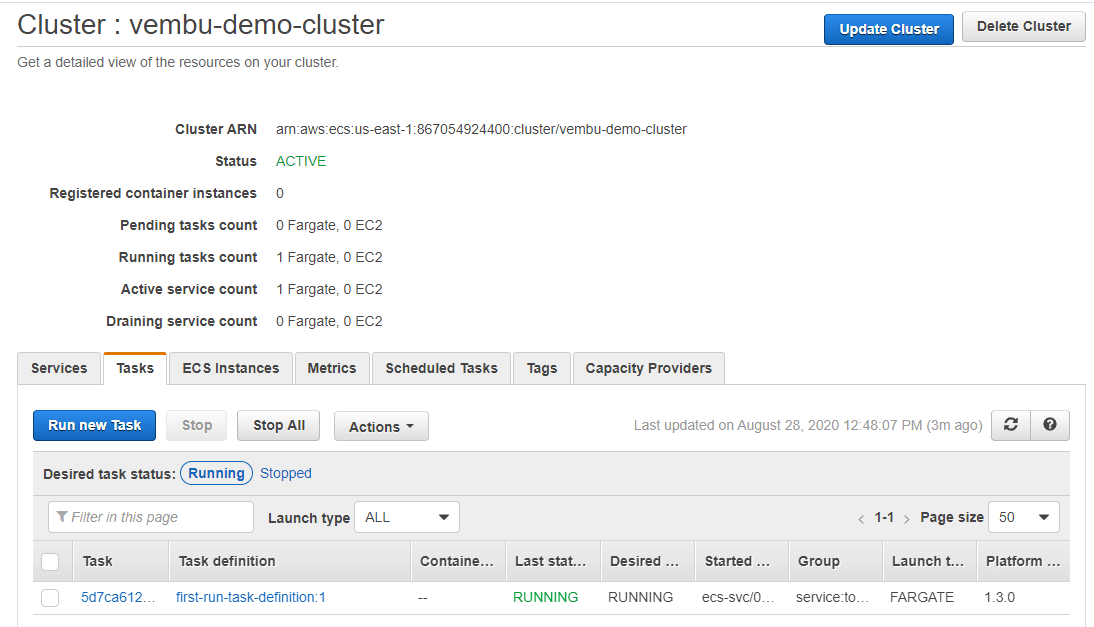Open Launch type ALL dropdown

tap(407, 518)
